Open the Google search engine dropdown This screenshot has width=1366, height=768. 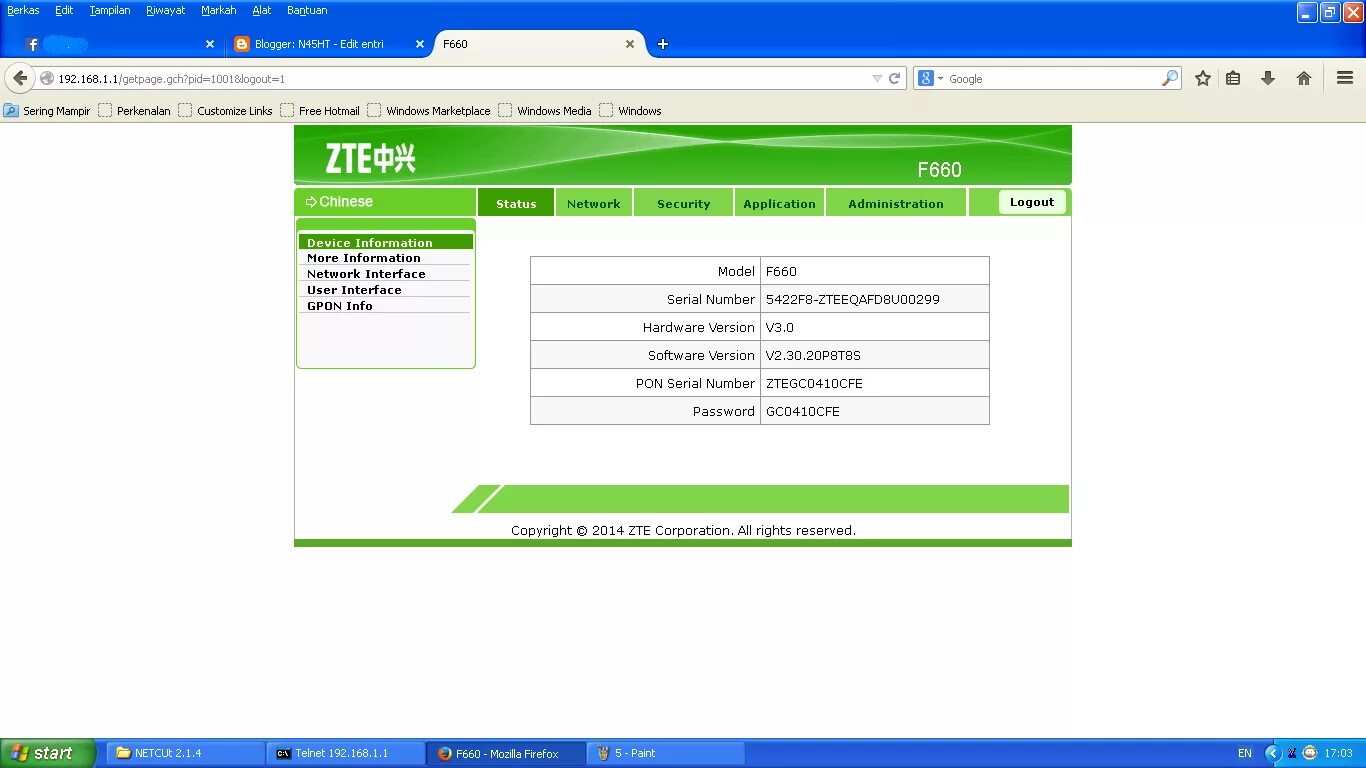coord(930,78)
